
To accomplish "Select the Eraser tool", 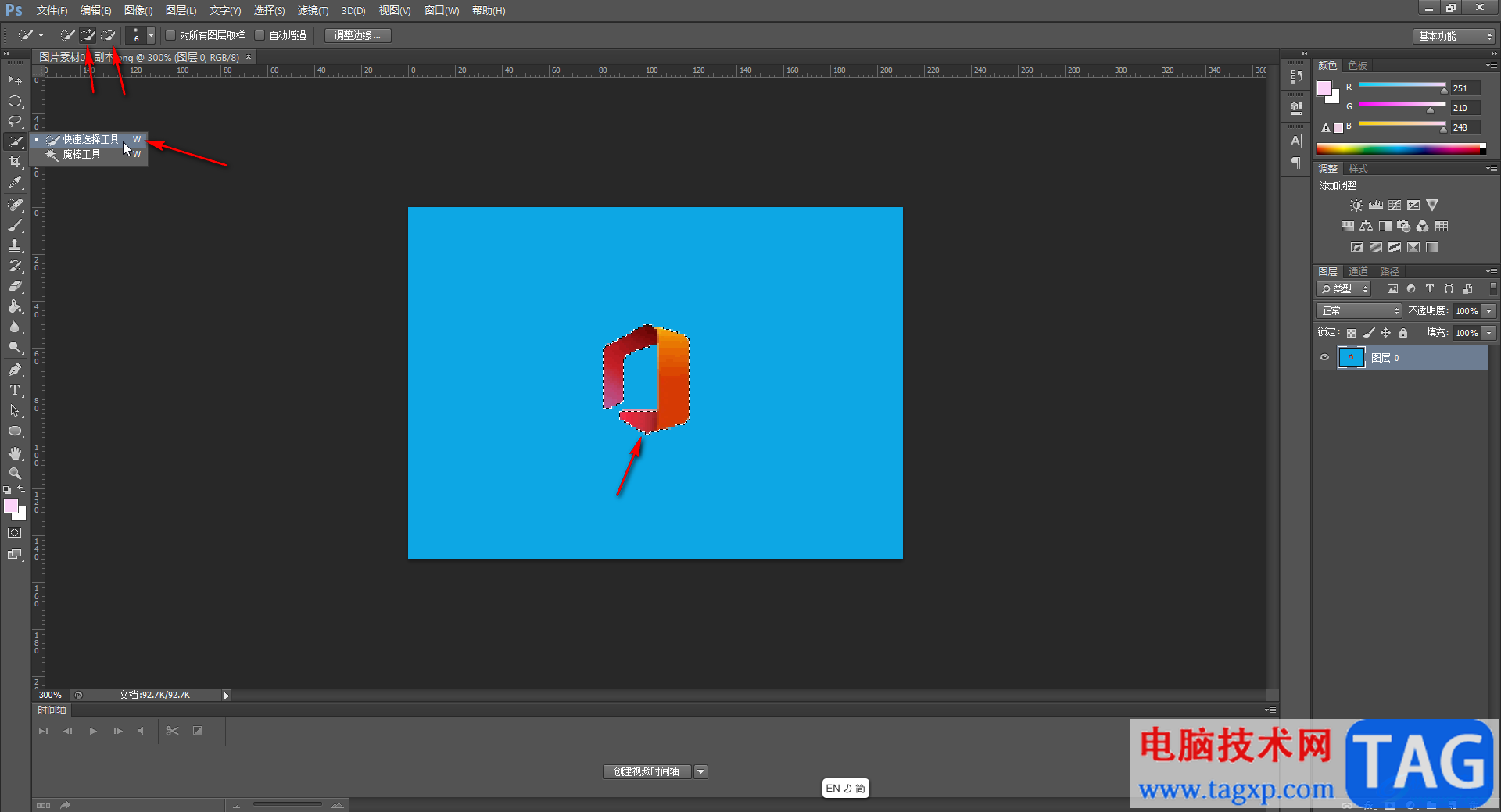I will pyautogui.click(x=15, y=287).
